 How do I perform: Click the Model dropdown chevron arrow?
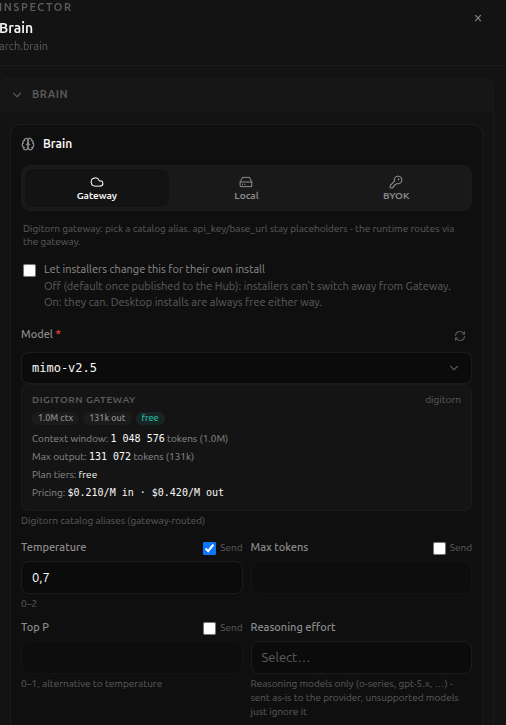(x=454, y=368)
